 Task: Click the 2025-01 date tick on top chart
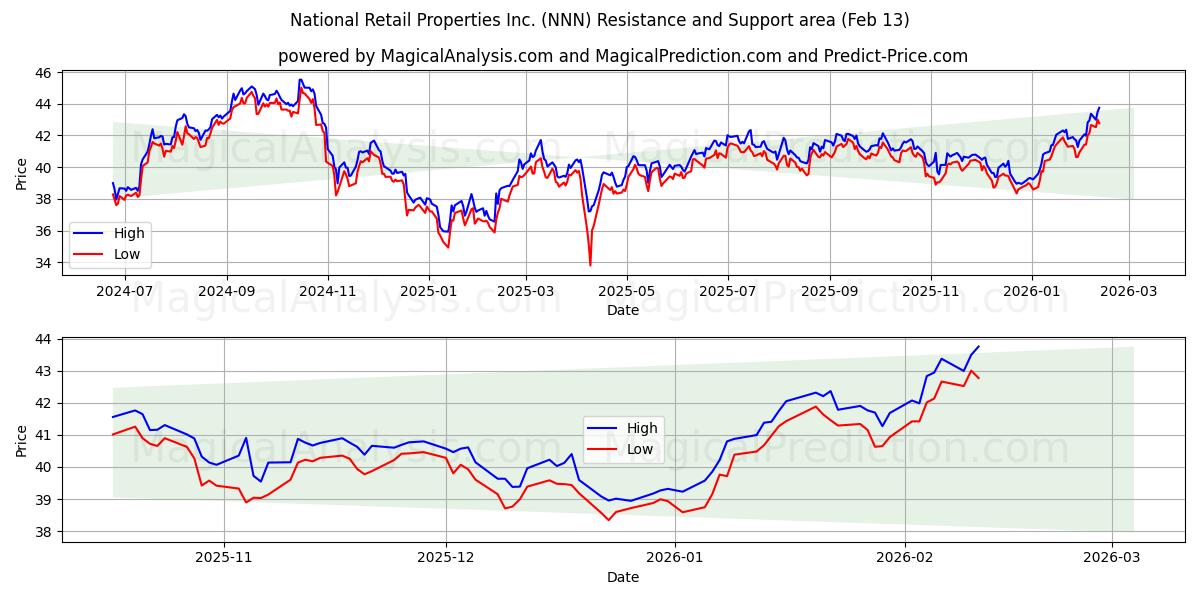tap(429, 291)
